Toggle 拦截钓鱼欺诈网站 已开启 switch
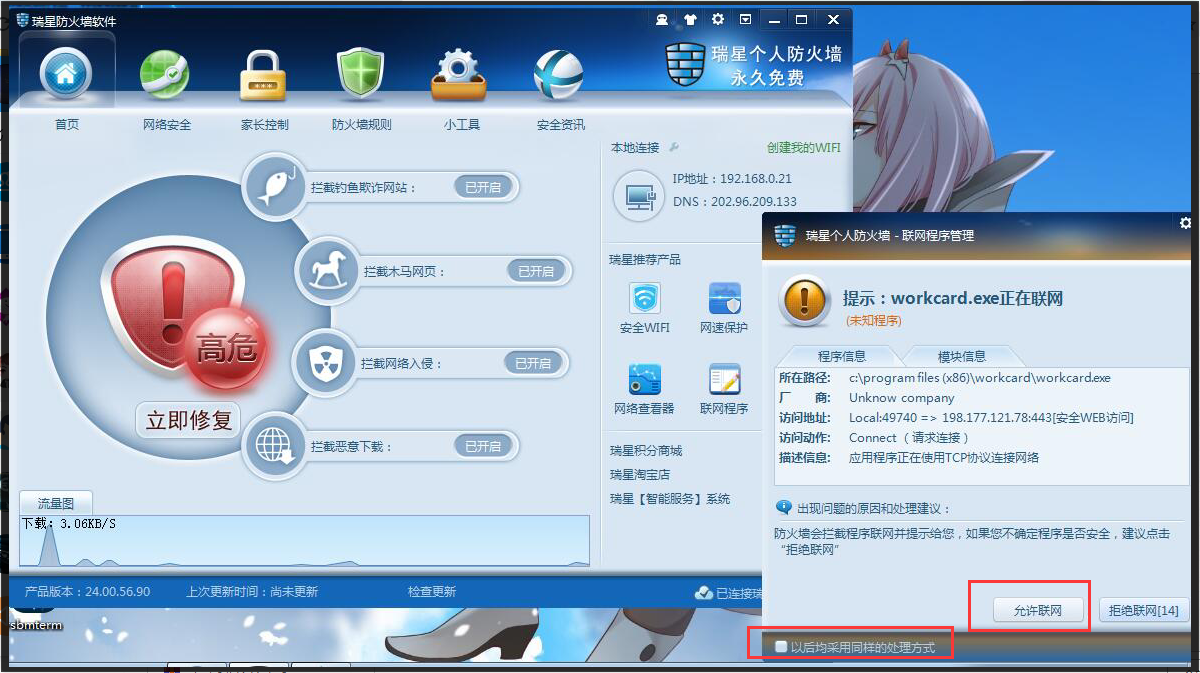Screen dimensions: 1200x673 click(x=484, y=186)
